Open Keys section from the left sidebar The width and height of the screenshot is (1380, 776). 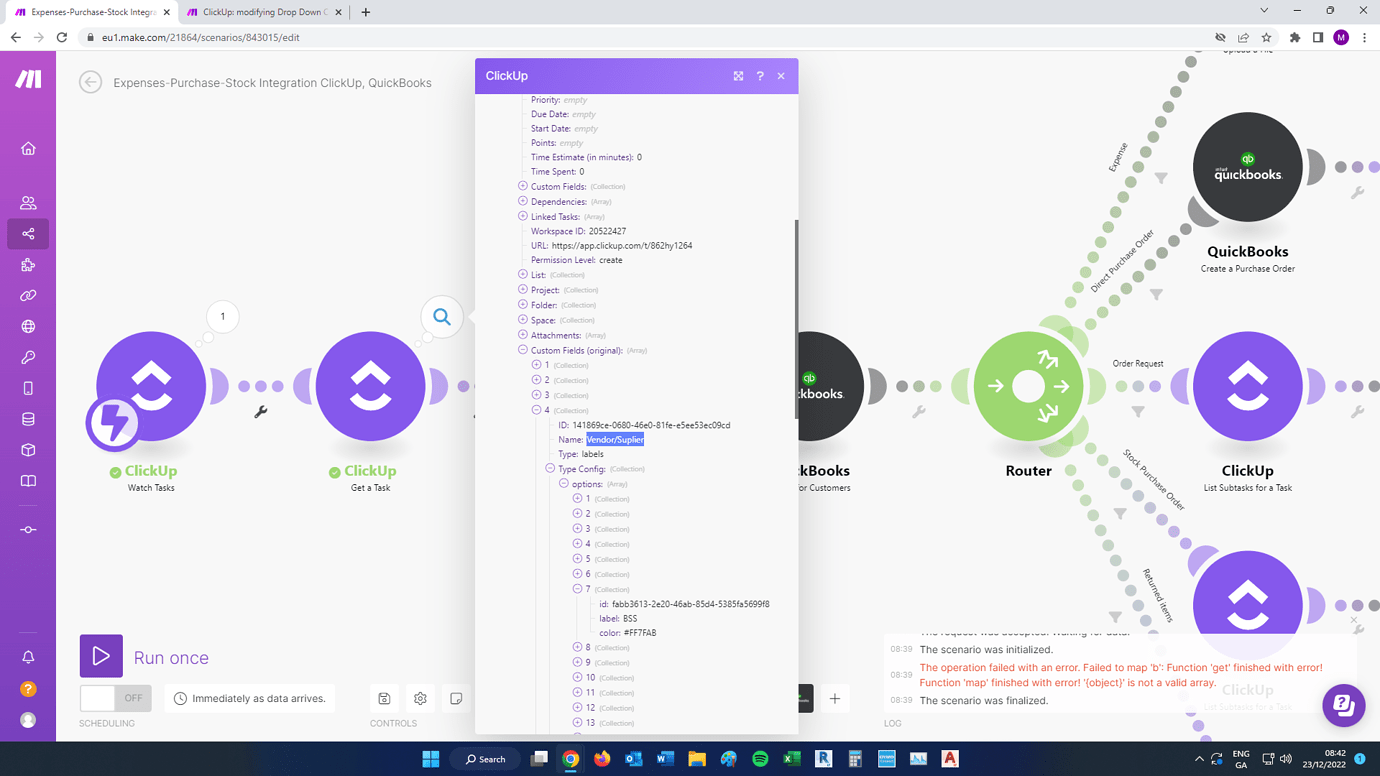28,357
